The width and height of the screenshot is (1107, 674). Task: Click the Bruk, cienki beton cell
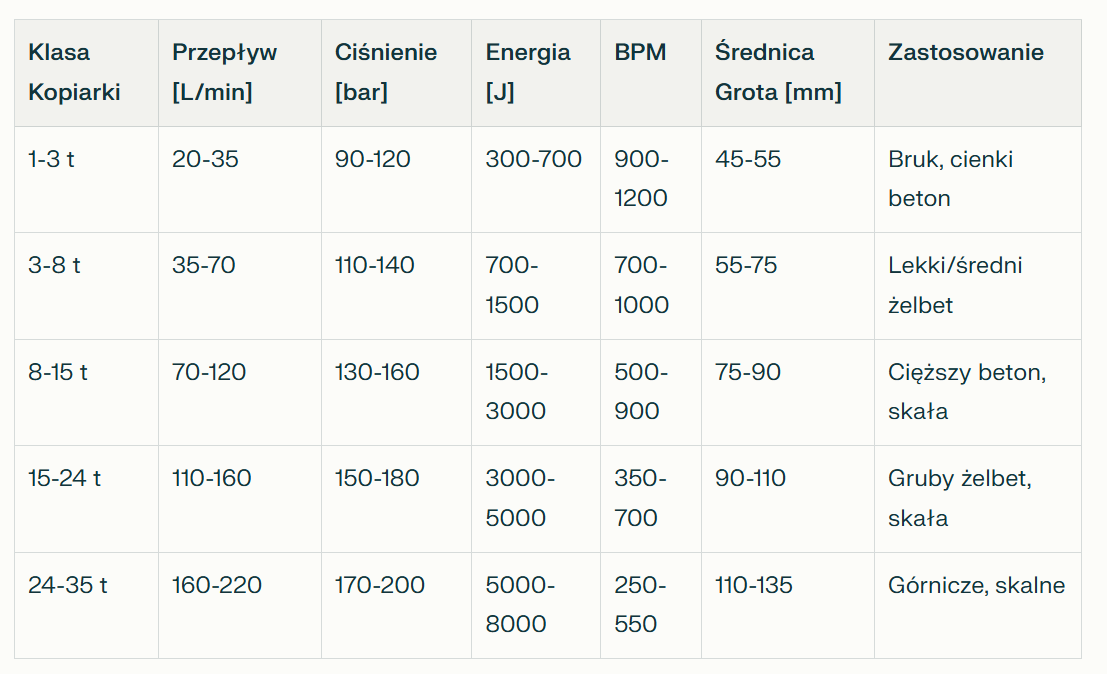coord(950,178)
